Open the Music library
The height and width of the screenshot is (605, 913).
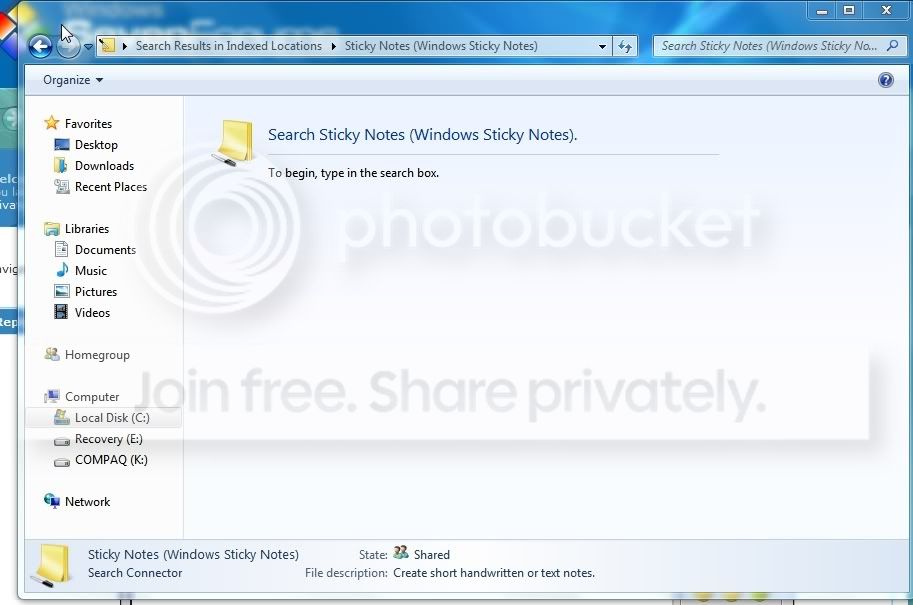[x=91, y=270]
